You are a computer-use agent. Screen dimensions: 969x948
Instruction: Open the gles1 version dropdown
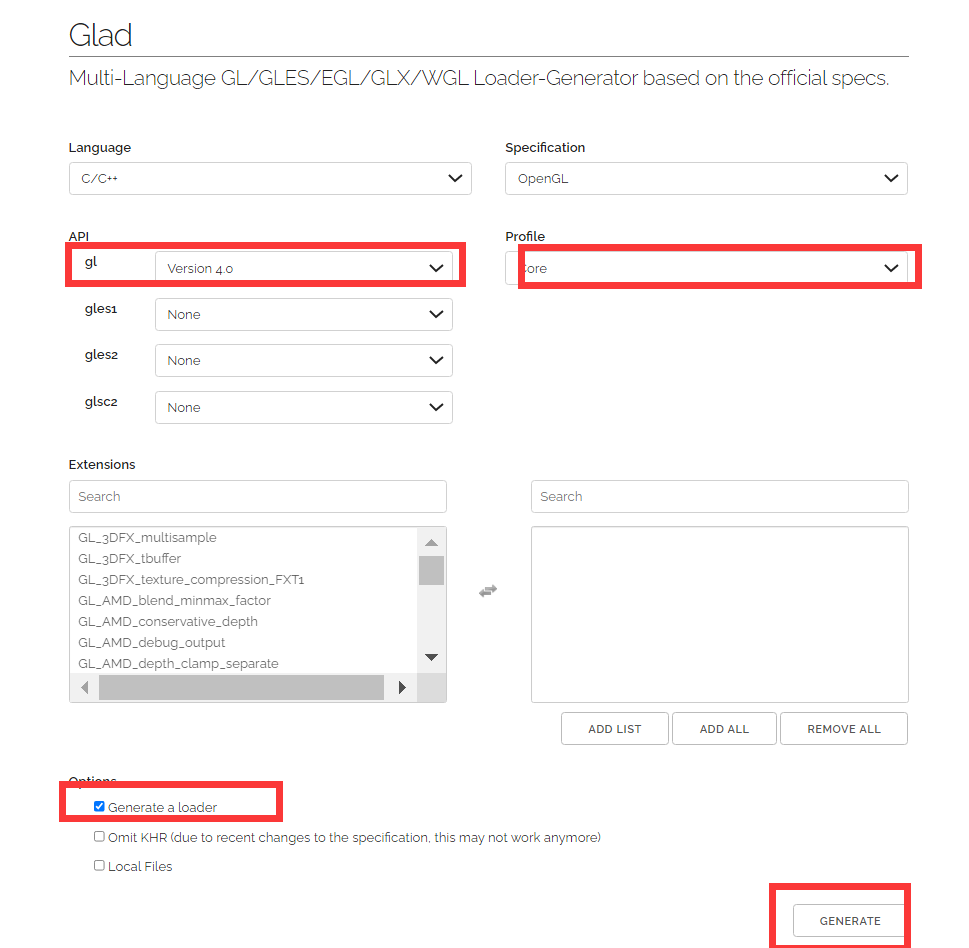(x=303, y=315)
